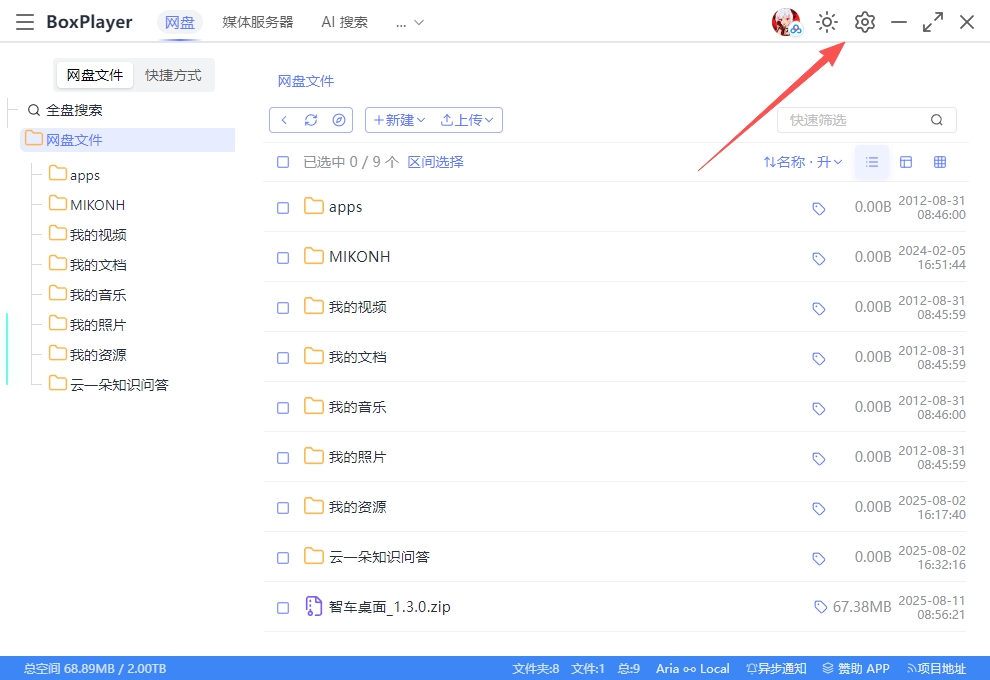Open the 上传 dropdown
The height and width of the screenshot is (680, 990).
[467, 120]
